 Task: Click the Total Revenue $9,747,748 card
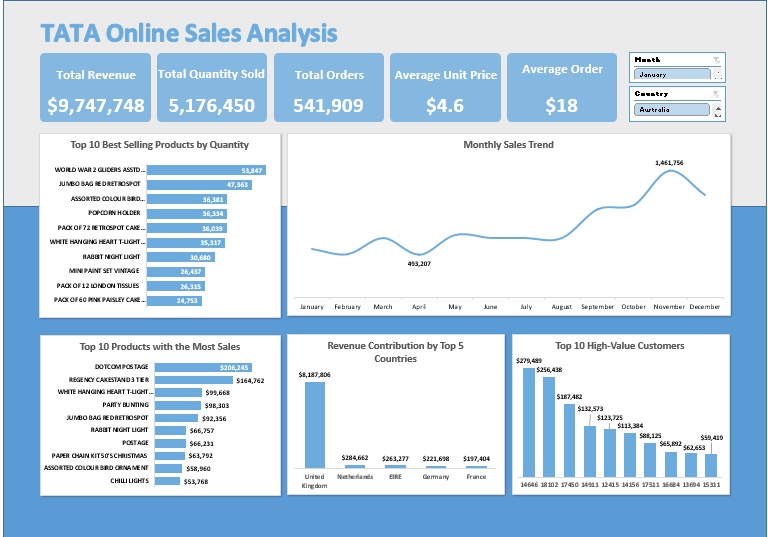96,88
